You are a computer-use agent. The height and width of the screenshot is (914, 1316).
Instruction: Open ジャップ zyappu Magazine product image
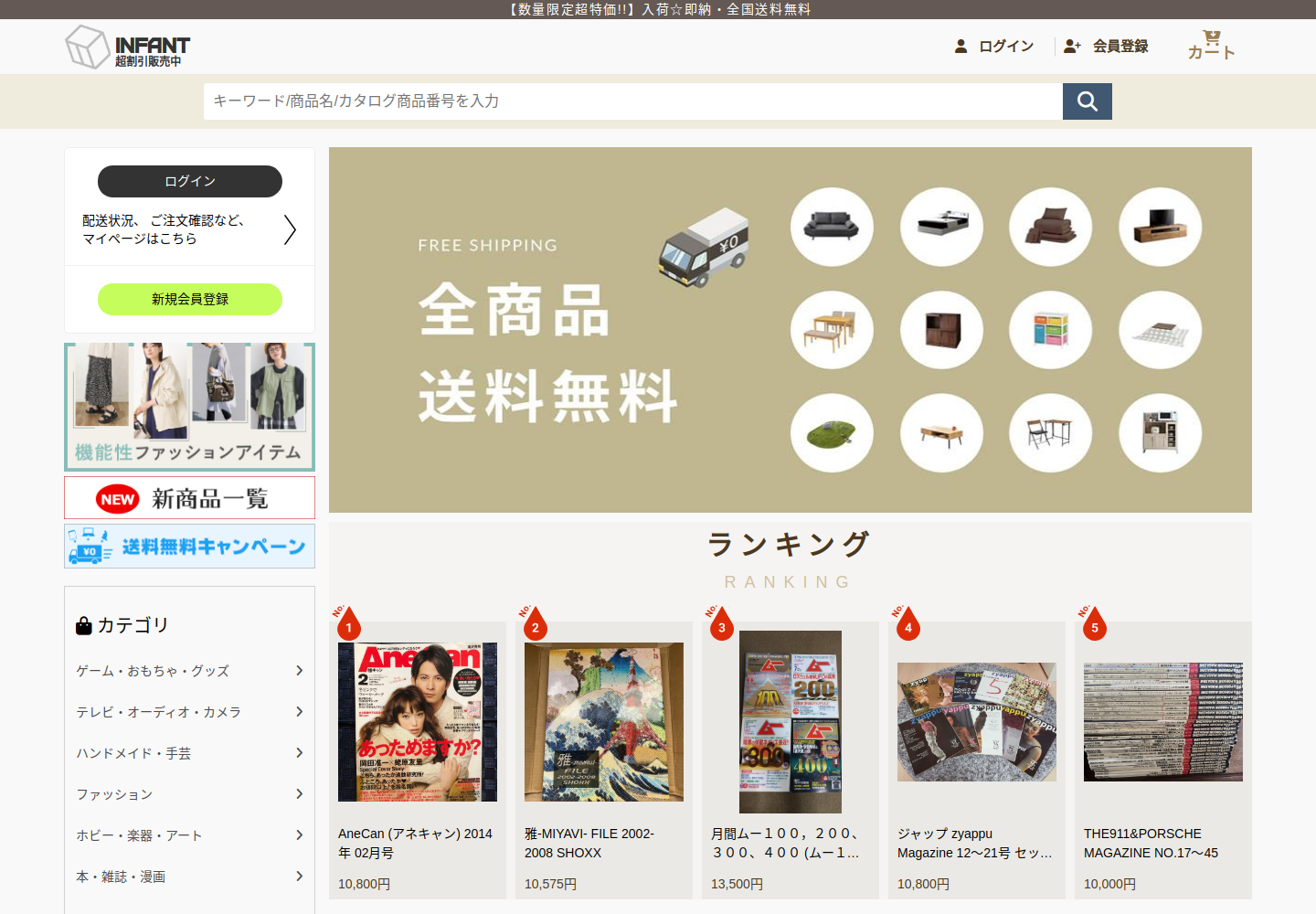977,722
